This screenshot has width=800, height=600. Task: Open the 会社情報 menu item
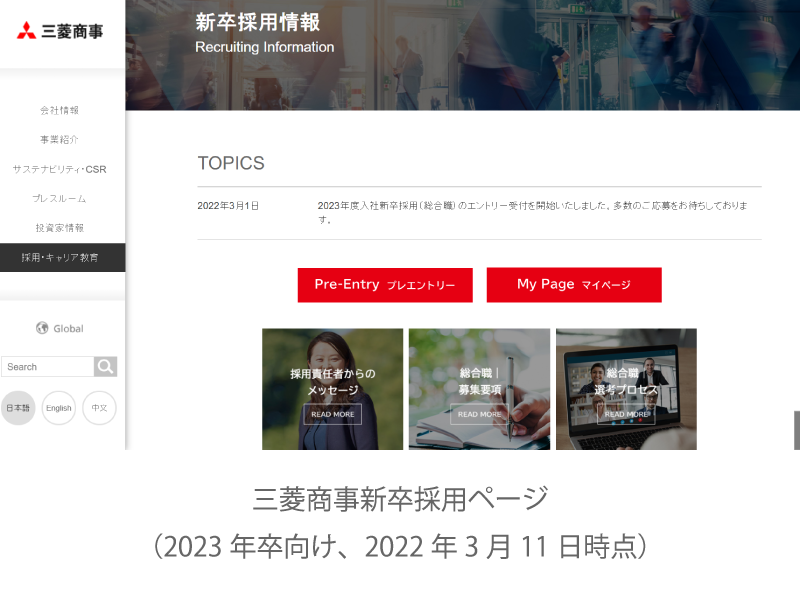click(x=60, y=110)
